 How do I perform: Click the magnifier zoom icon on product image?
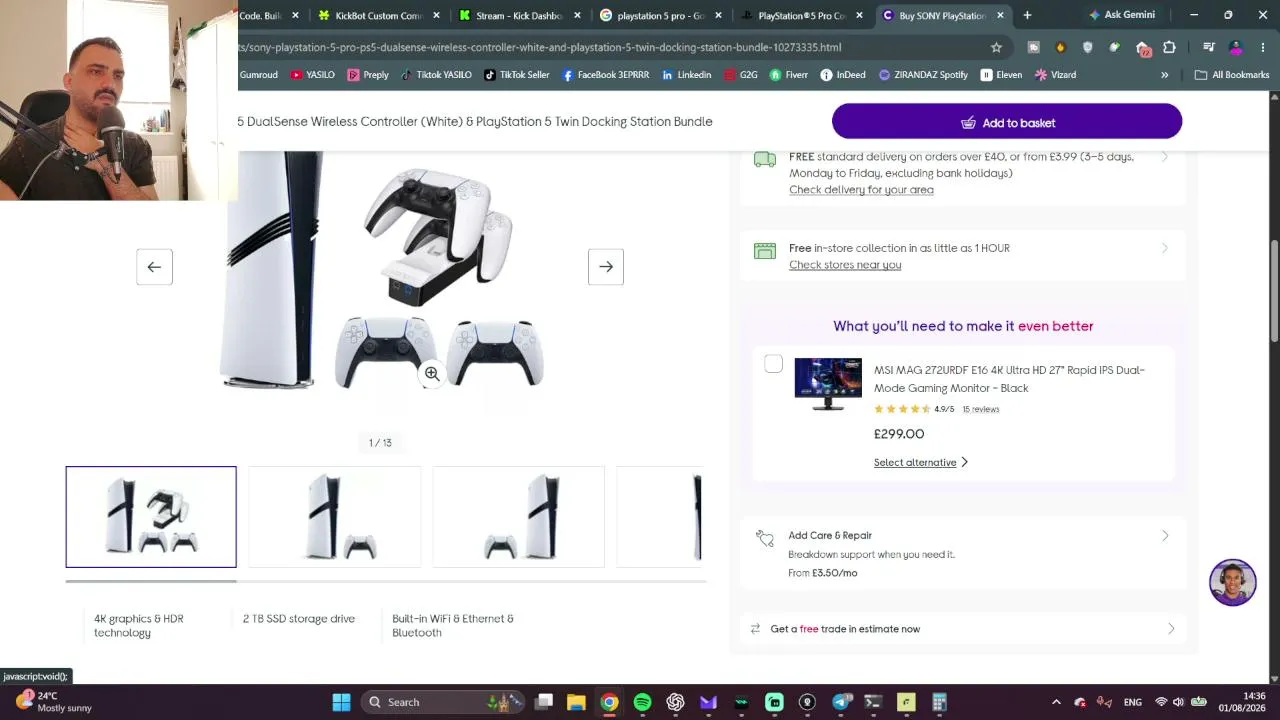coord(432,373)
